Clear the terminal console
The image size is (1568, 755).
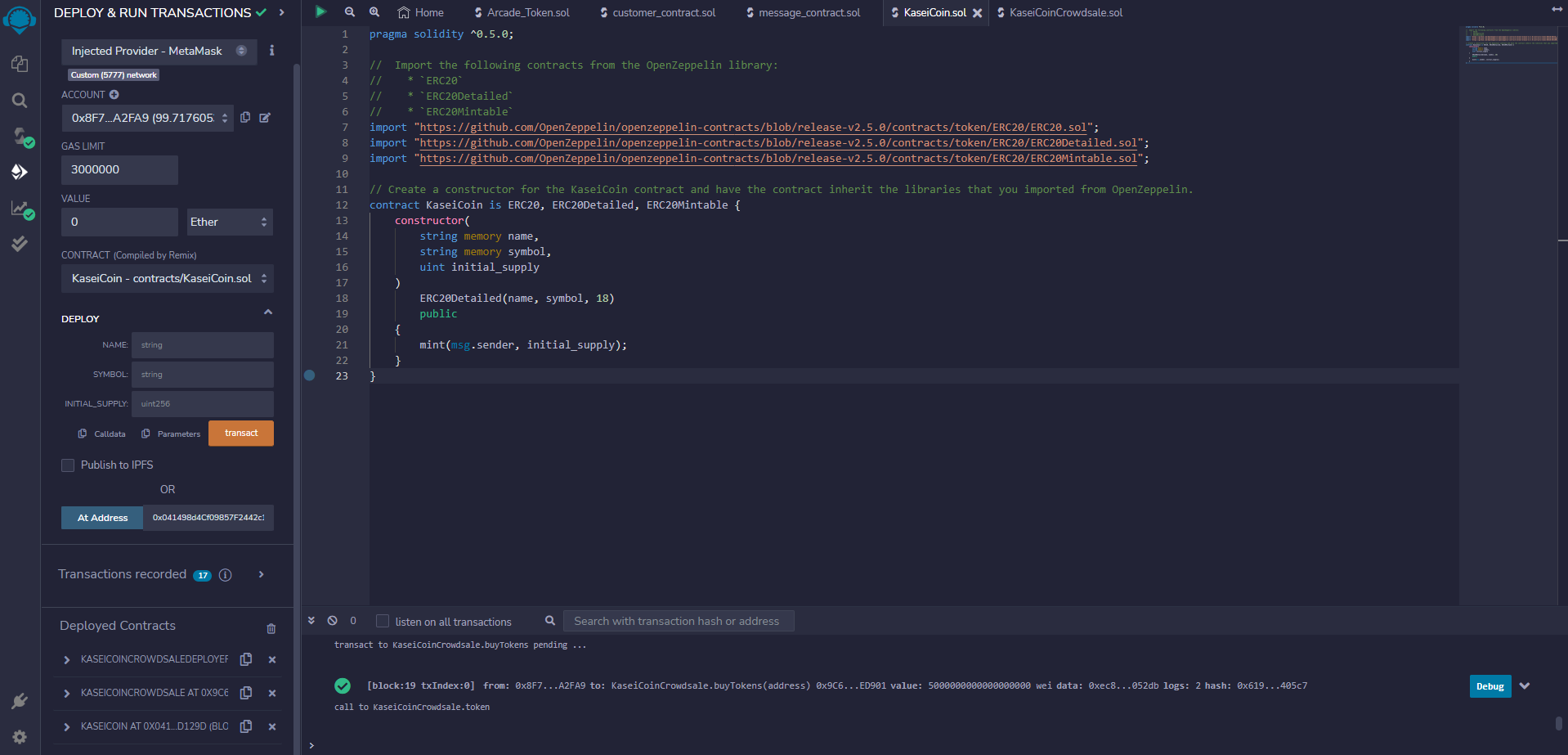333,621
